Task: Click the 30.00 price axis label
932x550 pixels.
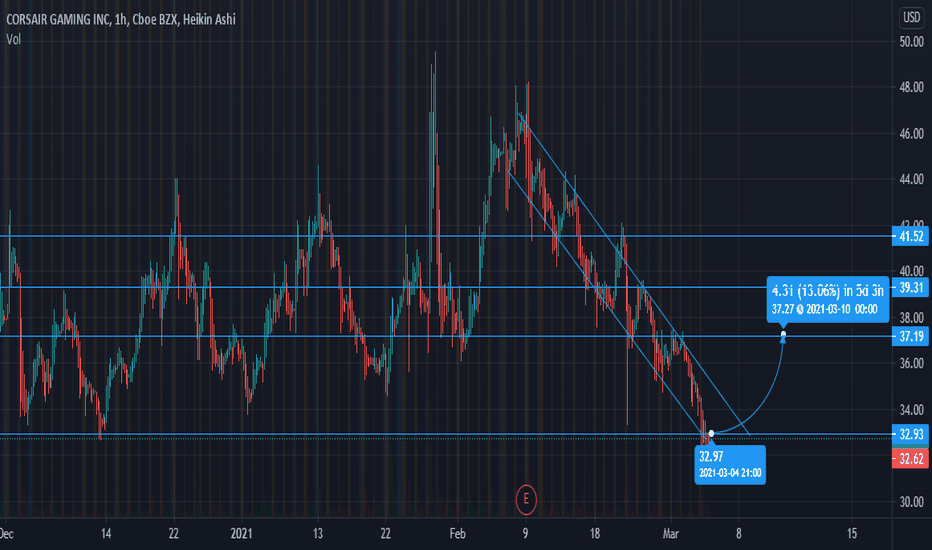Action: click(x=911, y=502)
